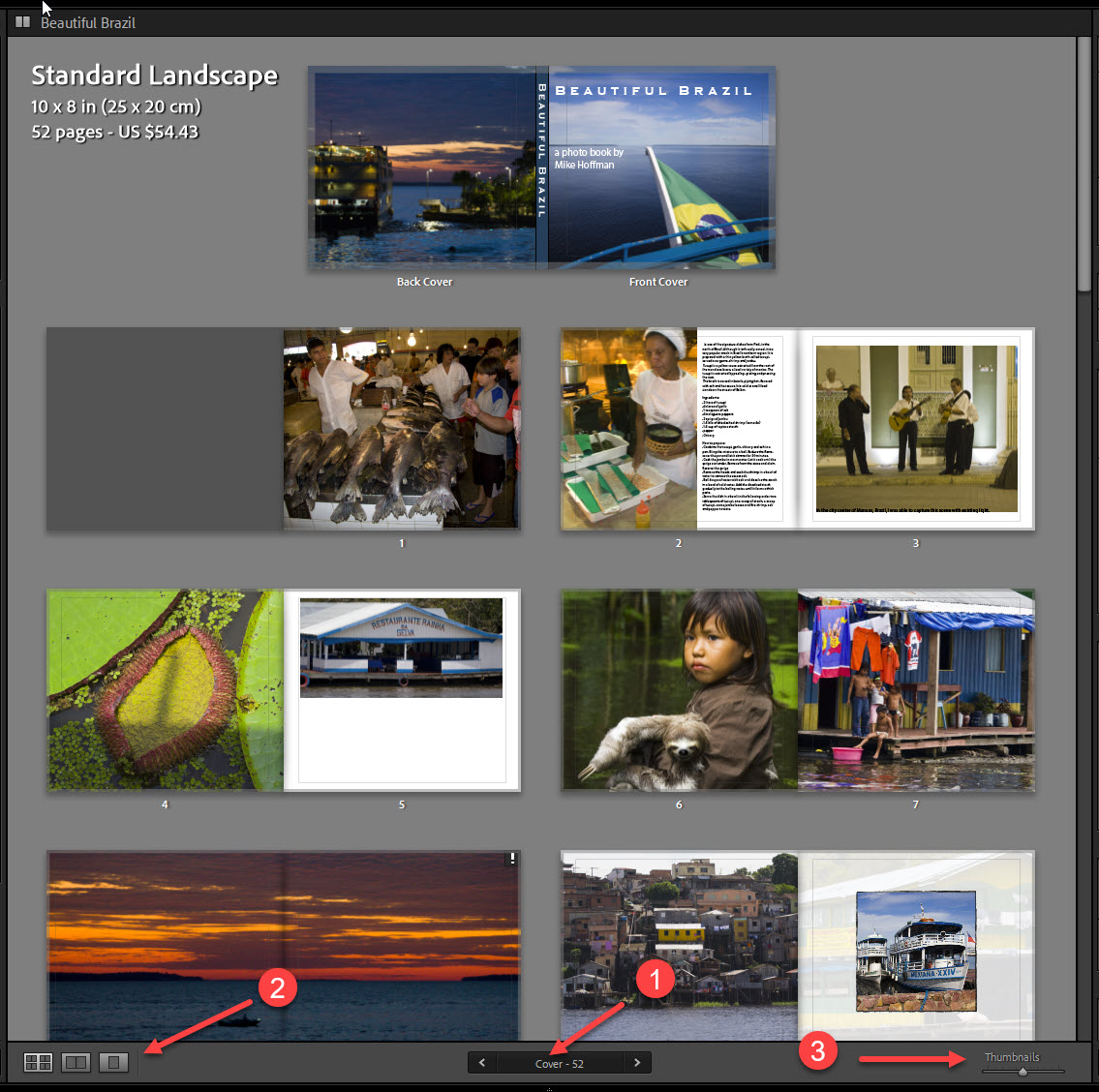Select the Multi-Page View icon

[x=38, y=1062]
